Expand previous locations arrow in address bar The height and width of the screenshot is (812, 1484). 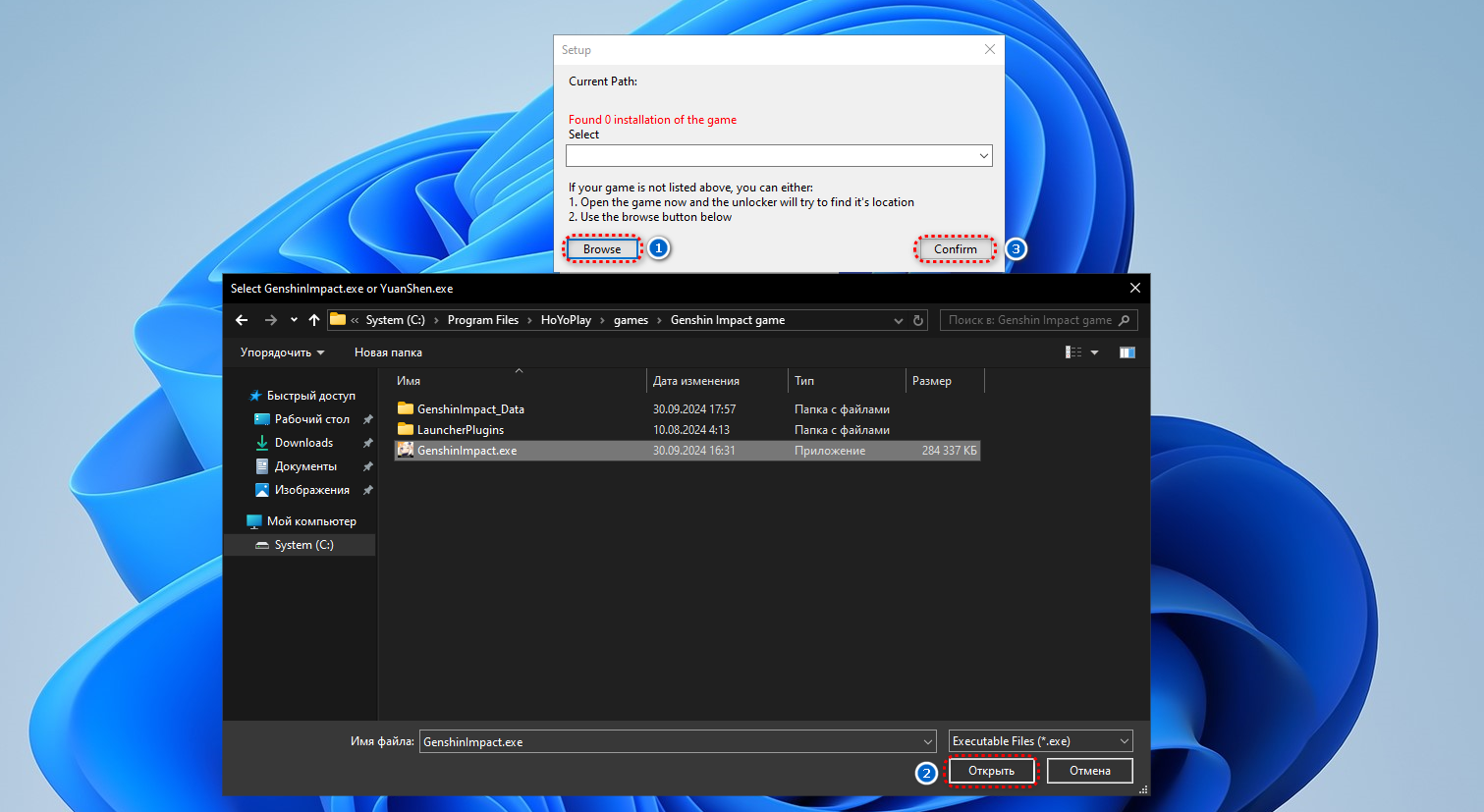pyautogui.click(x=898, y=320)
